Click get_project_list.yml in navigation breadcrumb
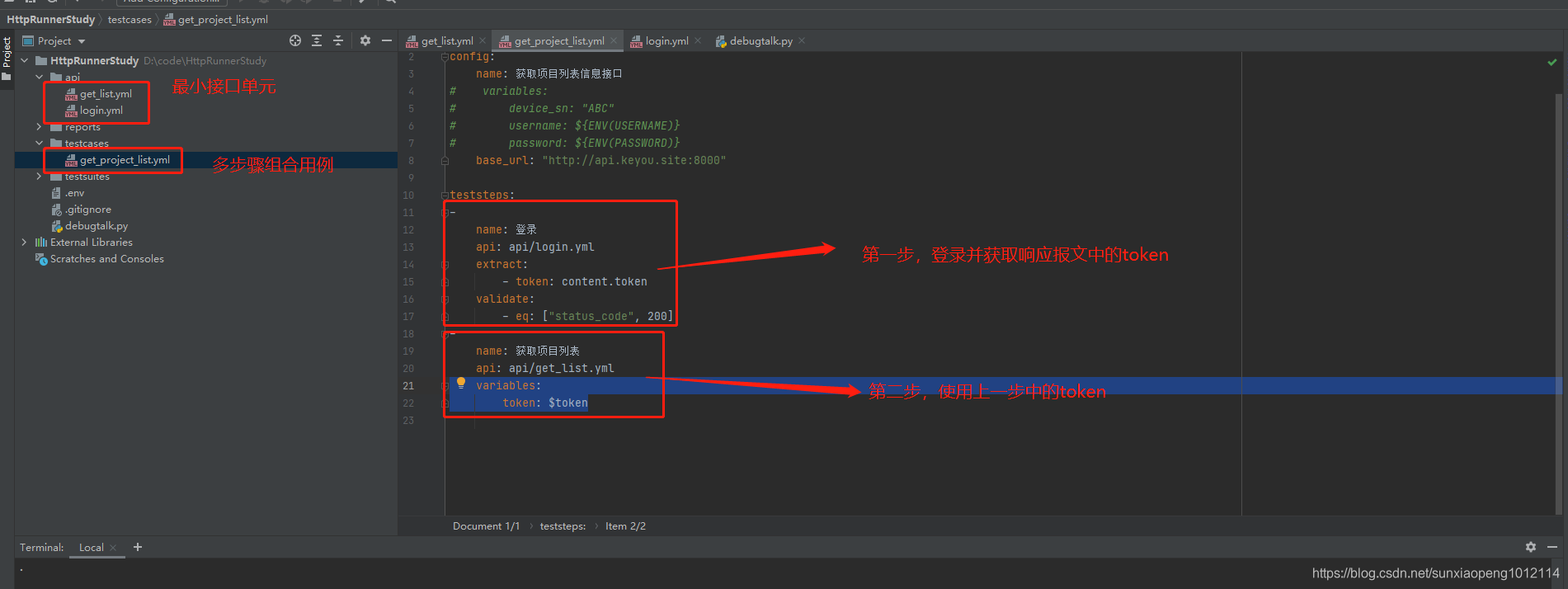Viewport: 1568px width, 589px height. [x=216, y=19]
